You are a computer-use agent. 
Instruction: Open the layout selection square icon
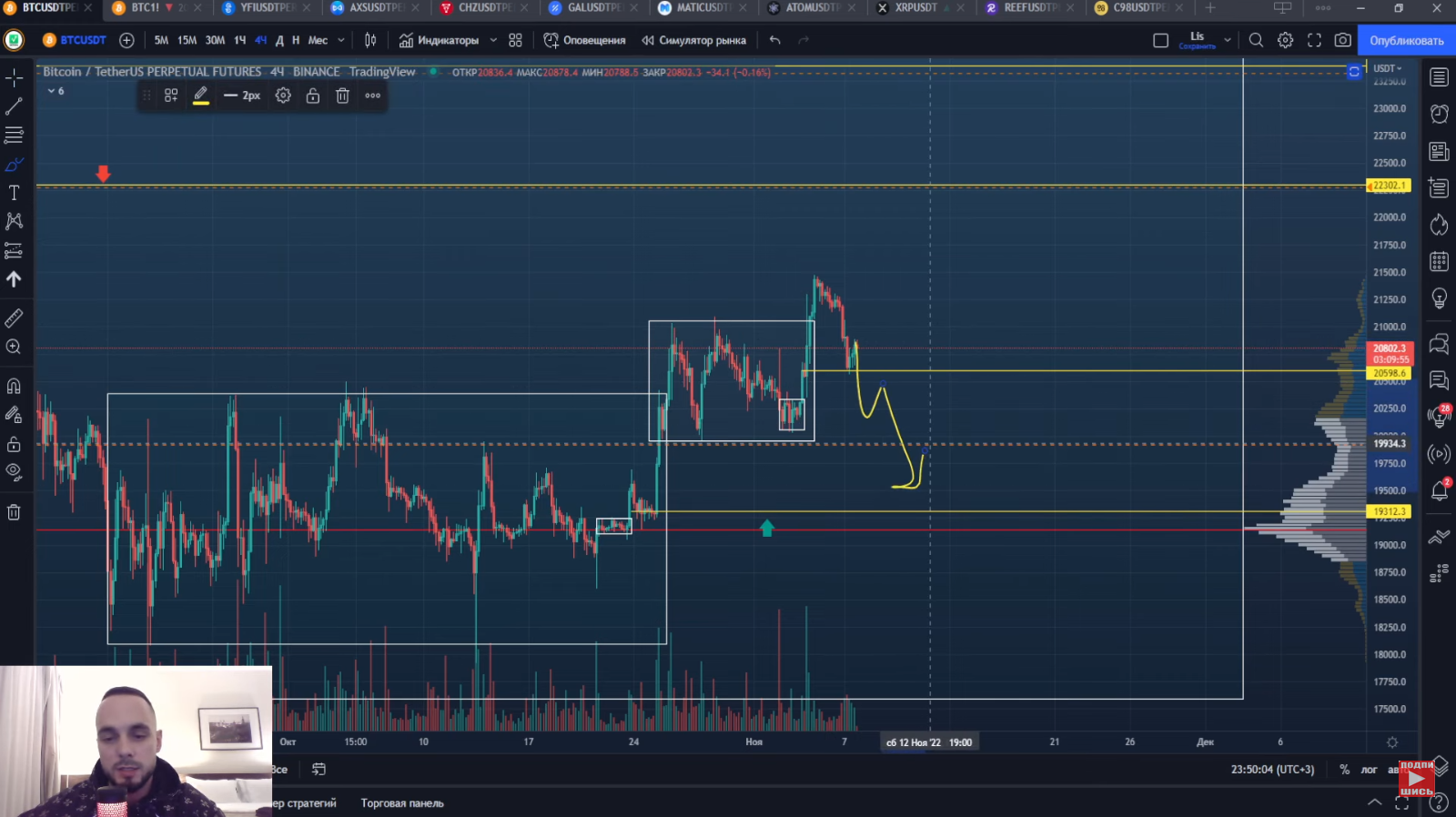click(x=1160, y=40)
